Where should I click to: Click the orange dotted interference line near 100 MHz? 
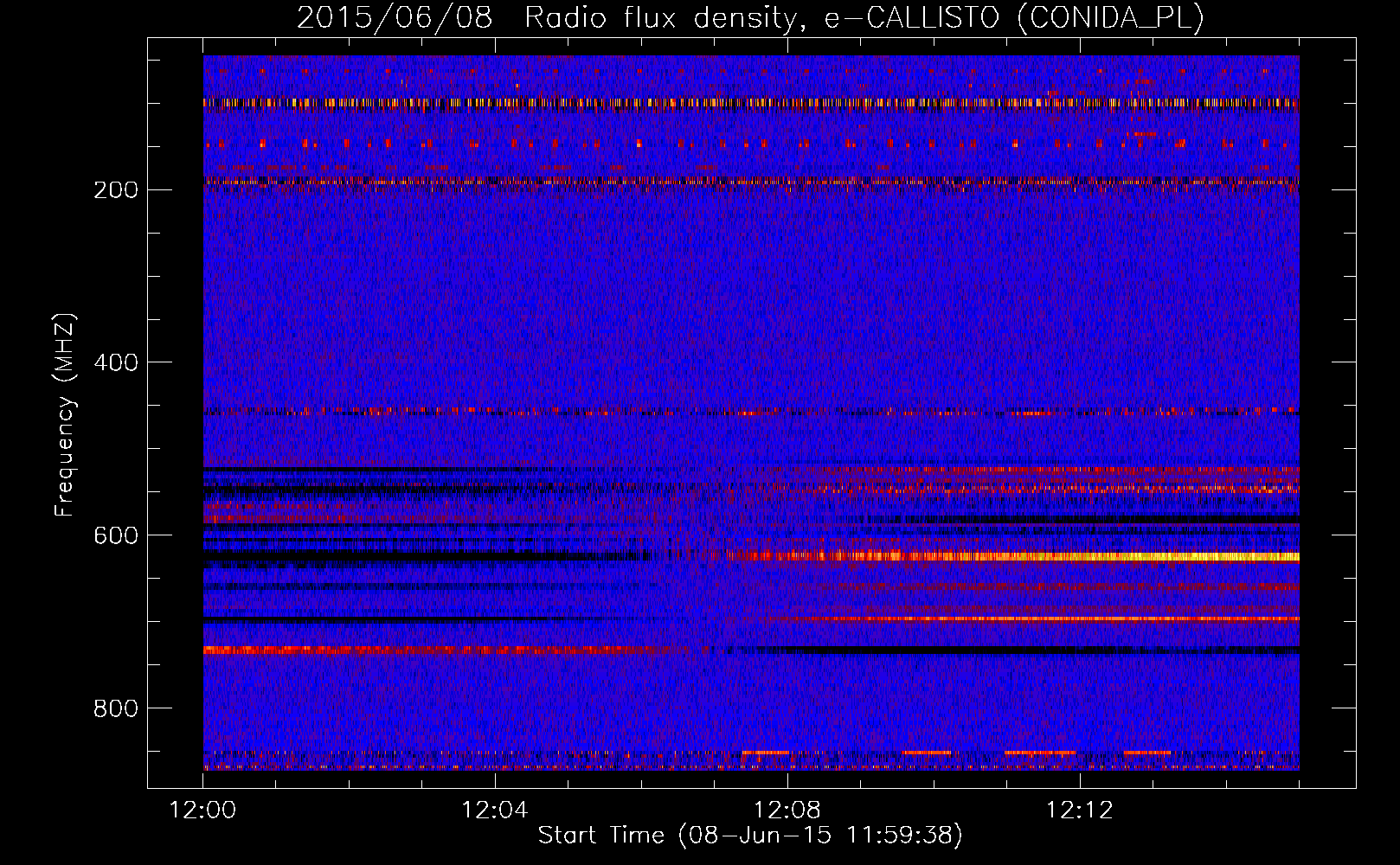[751, 103]
